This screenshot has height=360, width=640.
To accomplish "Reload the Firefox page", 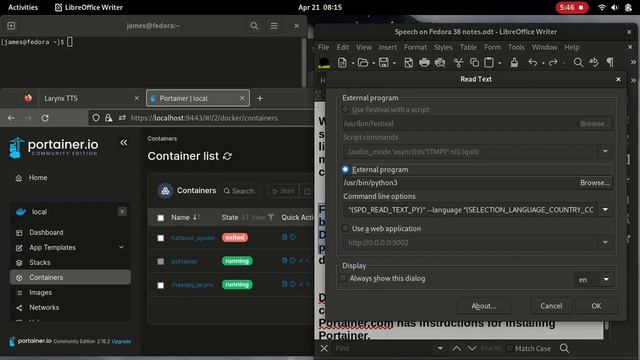I will coord(45,118).
